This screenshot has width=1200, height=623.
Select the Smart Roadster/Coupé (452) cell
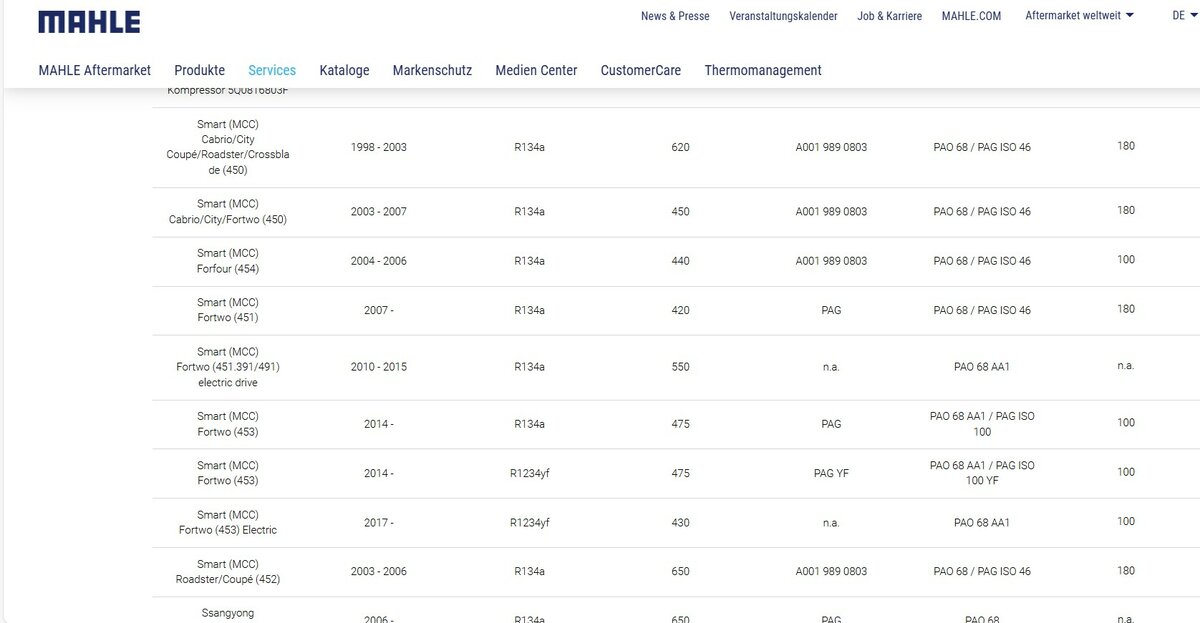pyautogui.click(x=228, y=571)
